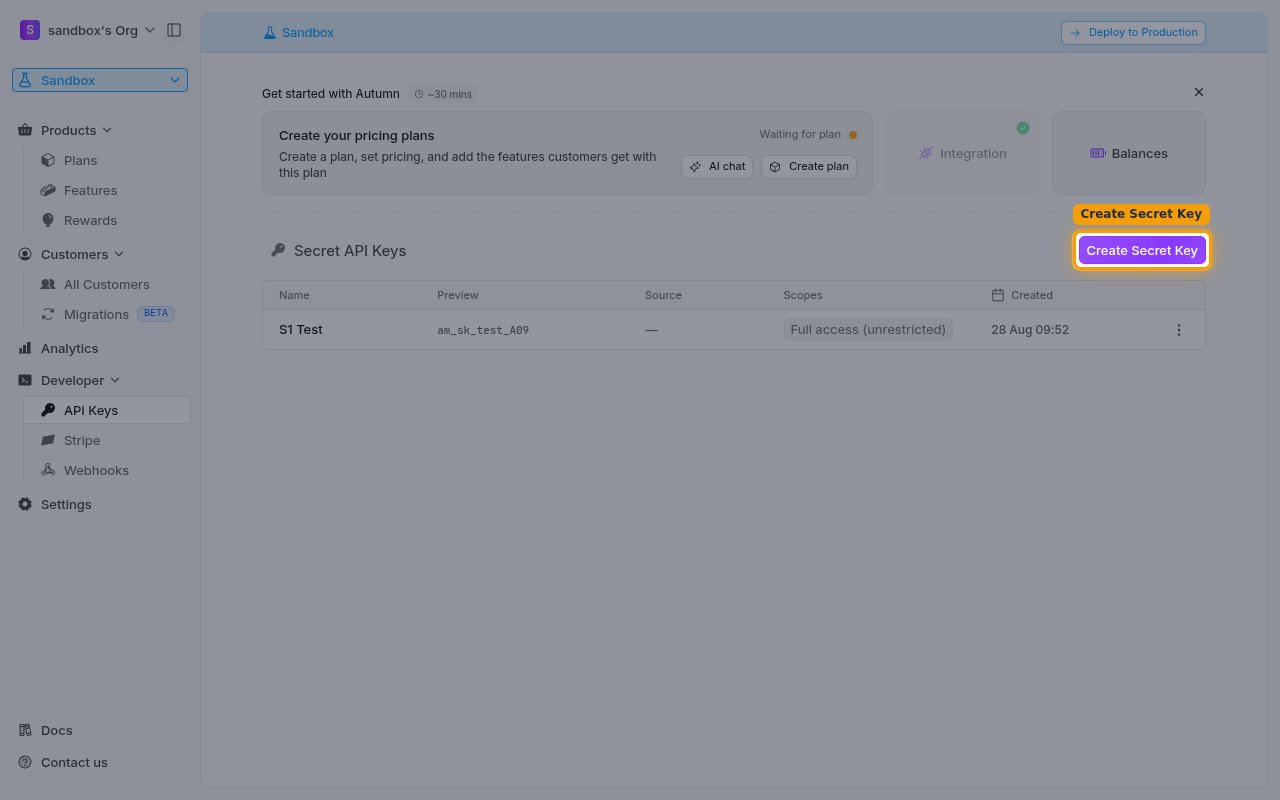The height and width of the screenshot is (800, 1280).
Task: Click the Waiting for plan status
Action: click(x=808, y=134)
